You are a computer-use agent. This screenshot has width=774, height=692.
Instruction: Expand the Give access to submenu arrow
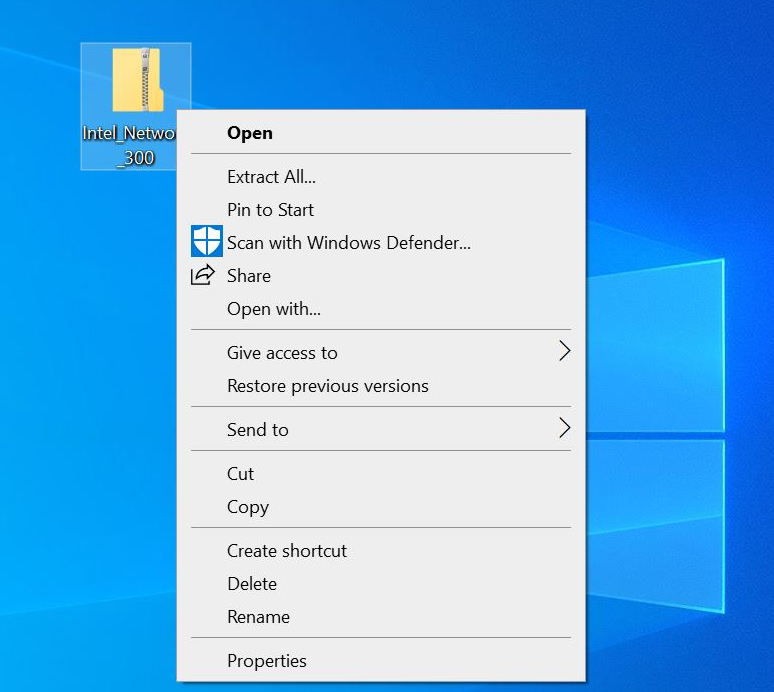(x=564, y=351)
